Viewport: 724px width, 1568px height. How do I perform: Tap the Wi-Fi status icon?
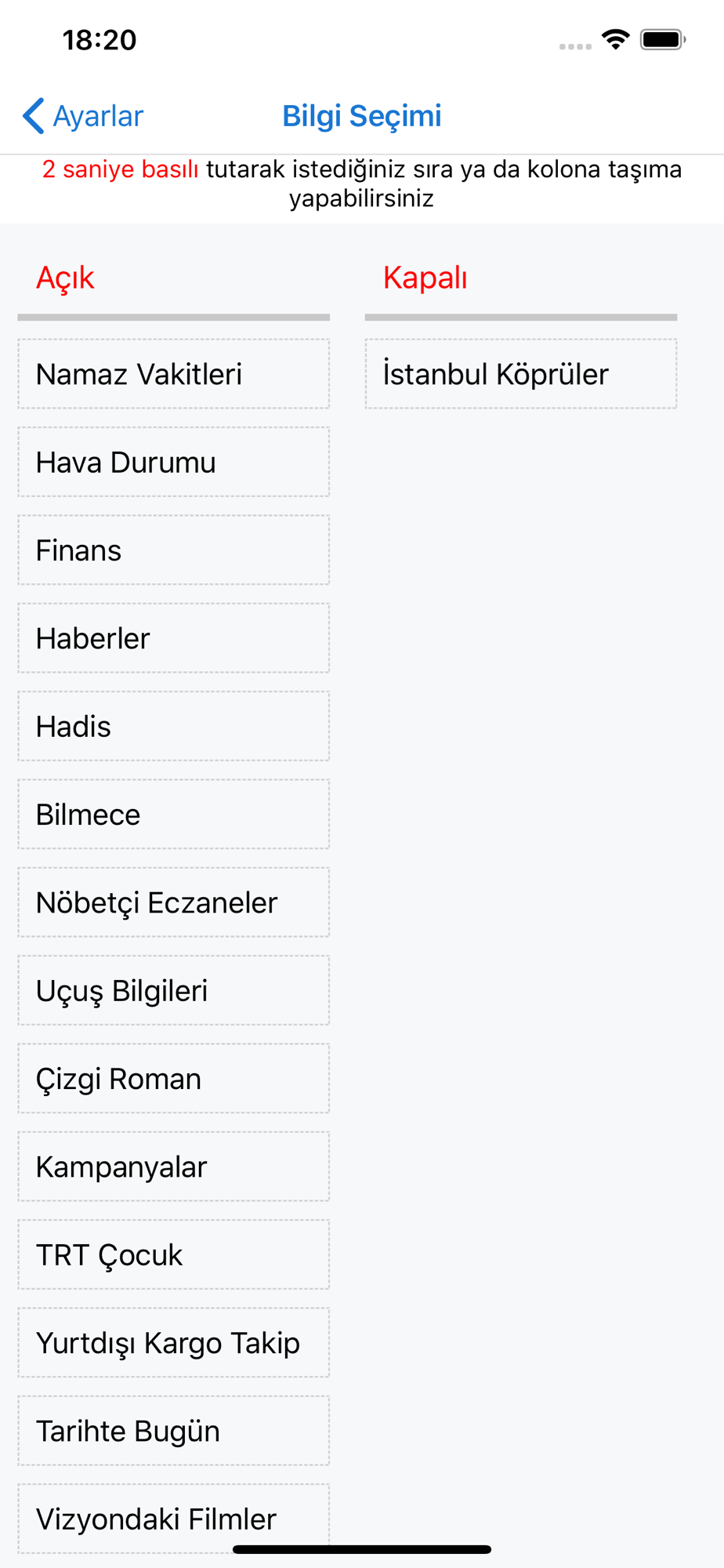tap(616, 39)
